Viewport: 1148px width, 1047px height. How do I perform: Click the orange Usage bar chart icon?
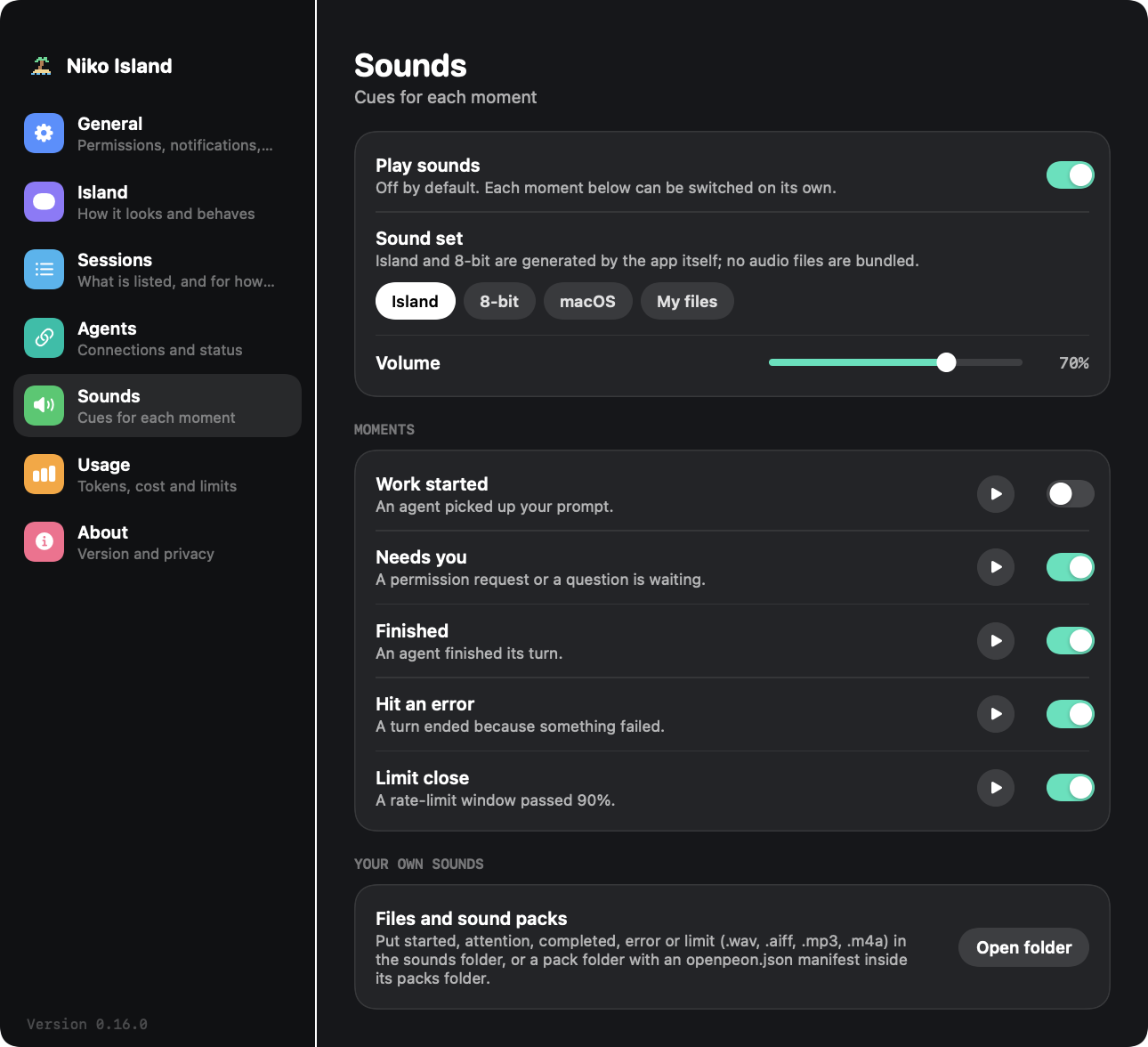(x=44, y=475)
